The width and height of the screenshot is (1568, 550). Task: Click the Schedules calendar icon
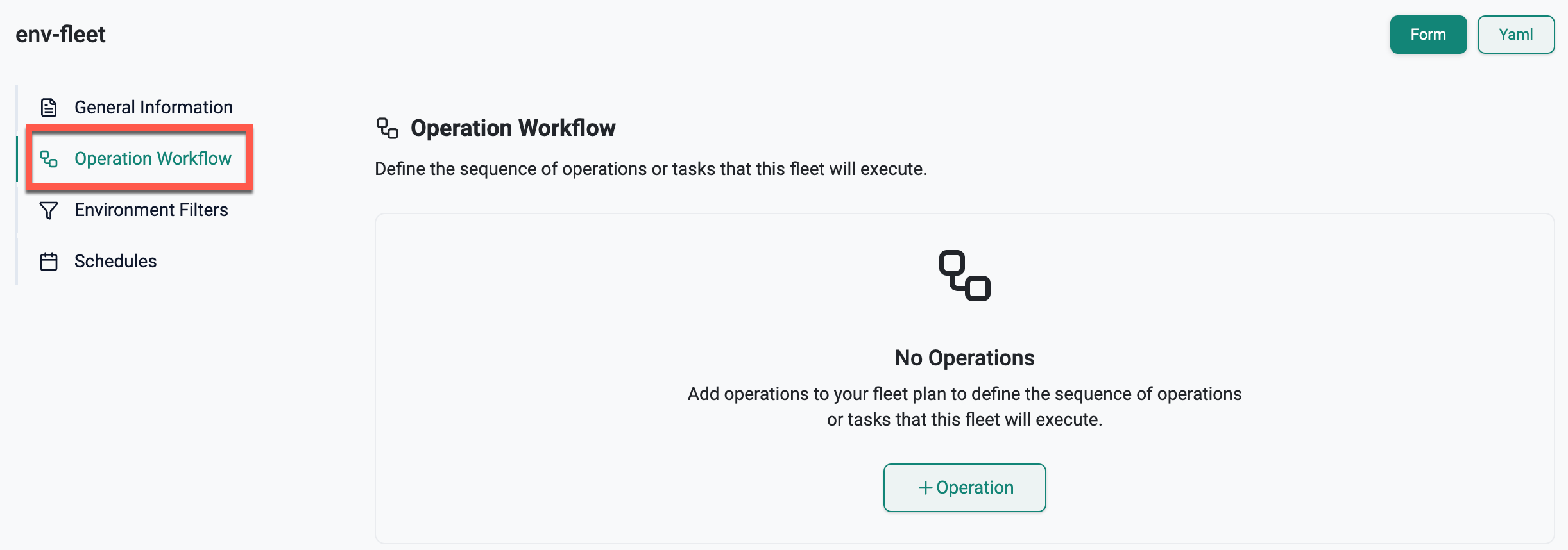click(49, 262)
